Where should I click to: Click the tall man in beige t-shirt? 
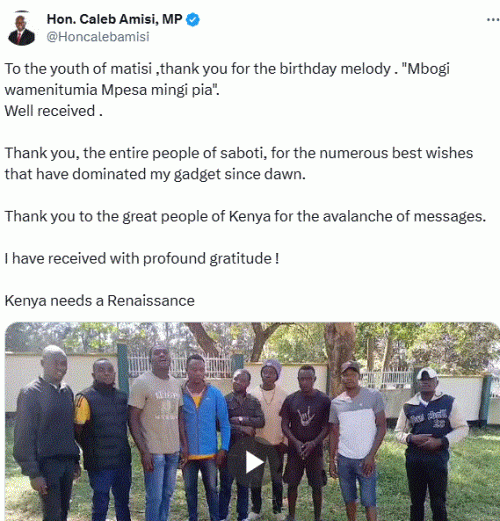click(155, 433)
